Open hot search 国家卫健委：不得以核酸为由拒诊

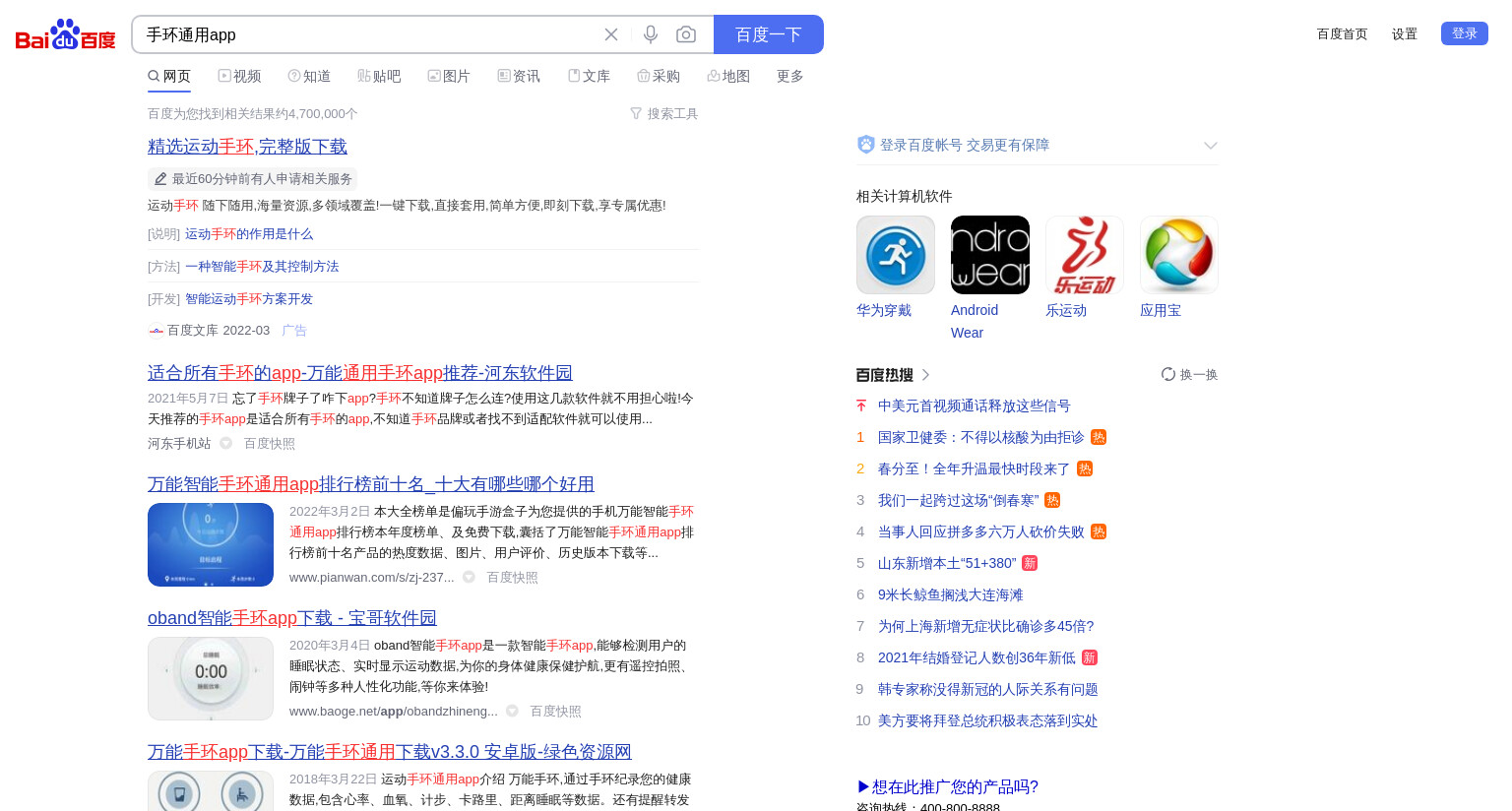(x=981, y=437)
